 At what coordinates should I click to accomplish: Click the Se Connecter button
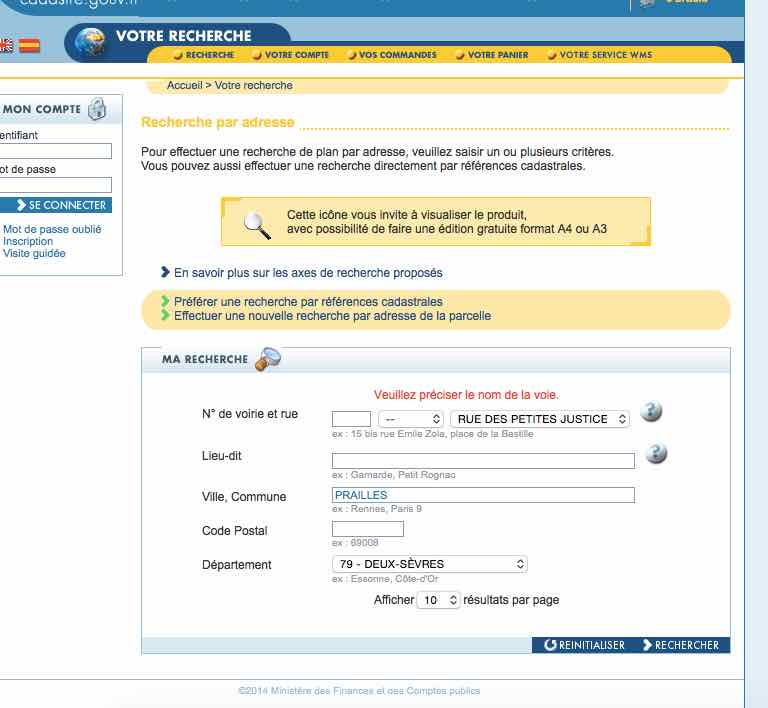pos(57,205)
